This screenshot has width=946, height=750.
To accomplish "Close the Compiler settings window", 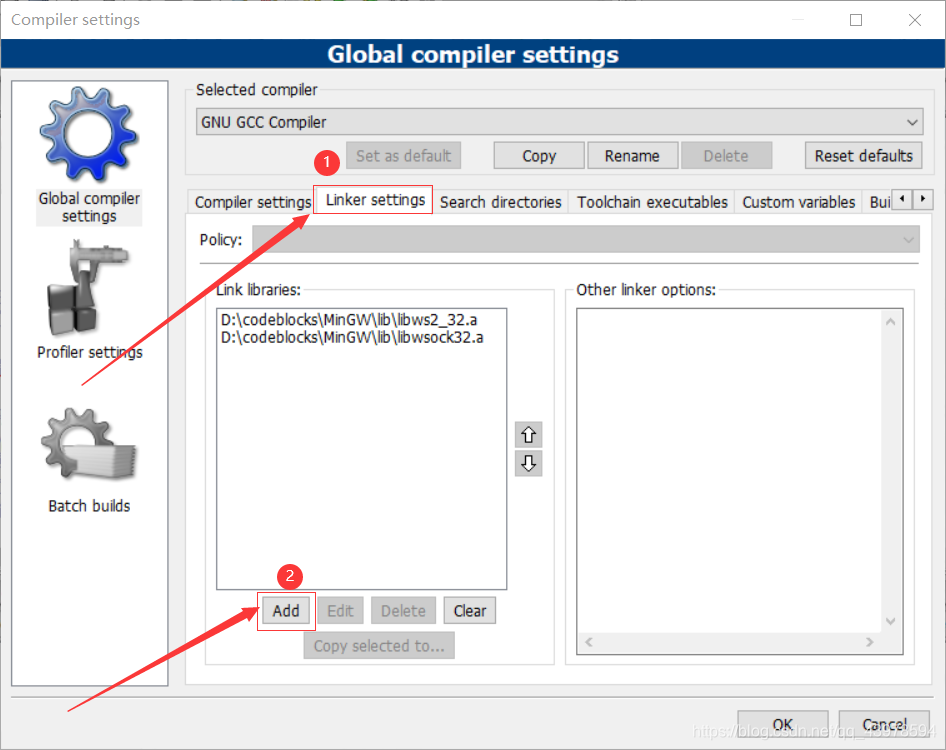I will click(x=915, y=20).
